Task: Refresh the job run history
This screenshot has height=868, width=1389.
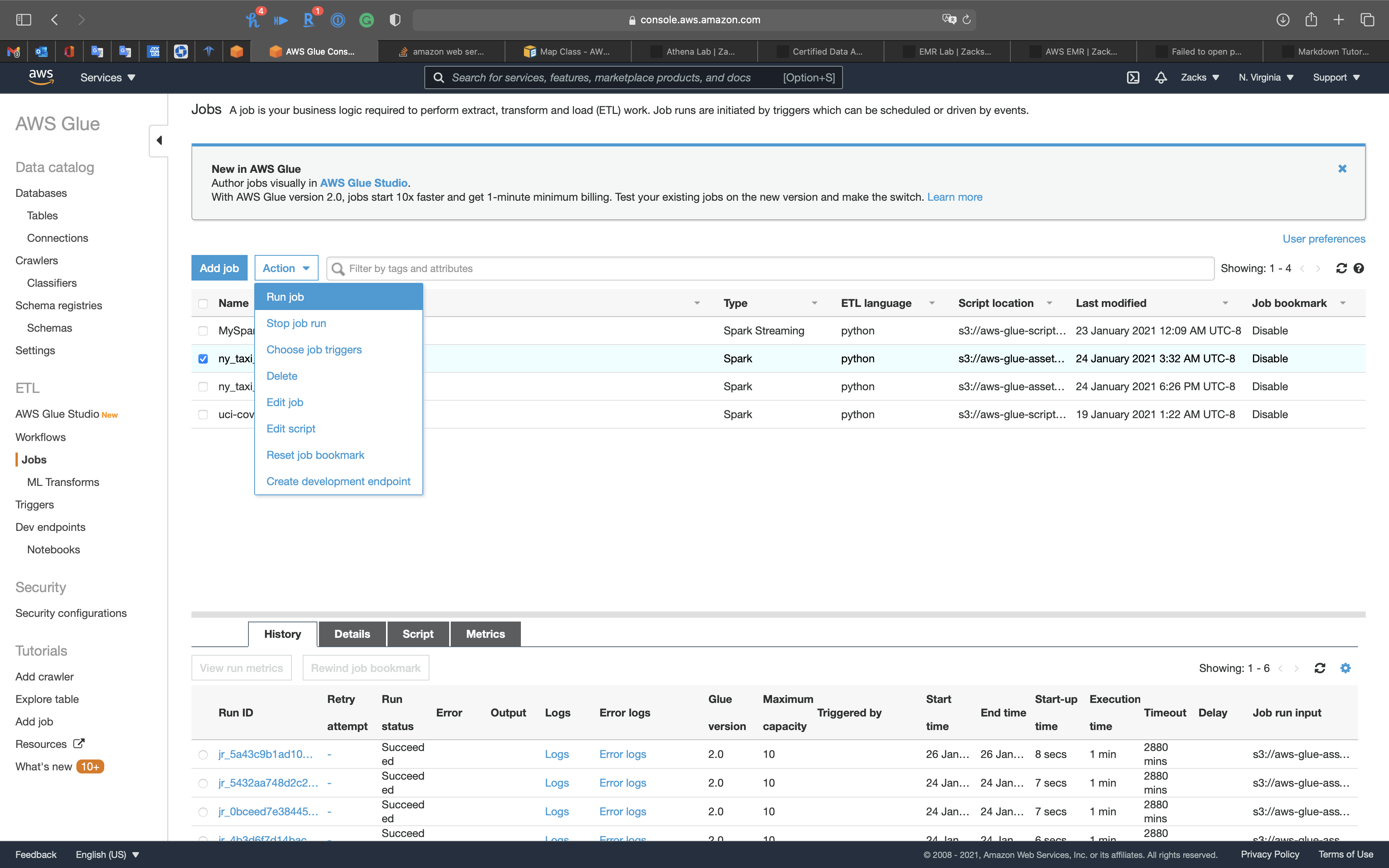Action: (1320, 668)
